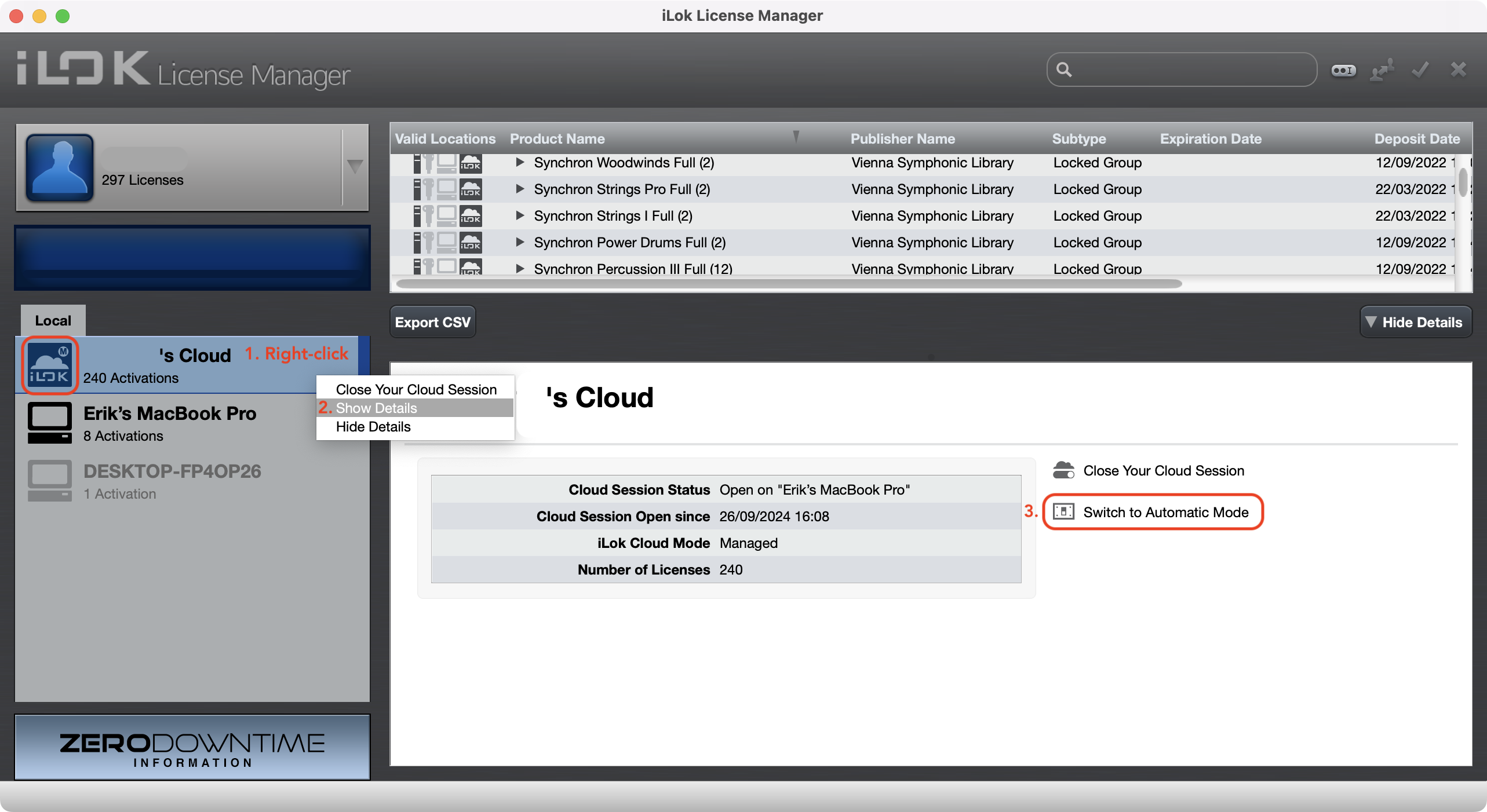Click the X deactivate icon in the toolbar
1487x812 pixels.
1459,70
